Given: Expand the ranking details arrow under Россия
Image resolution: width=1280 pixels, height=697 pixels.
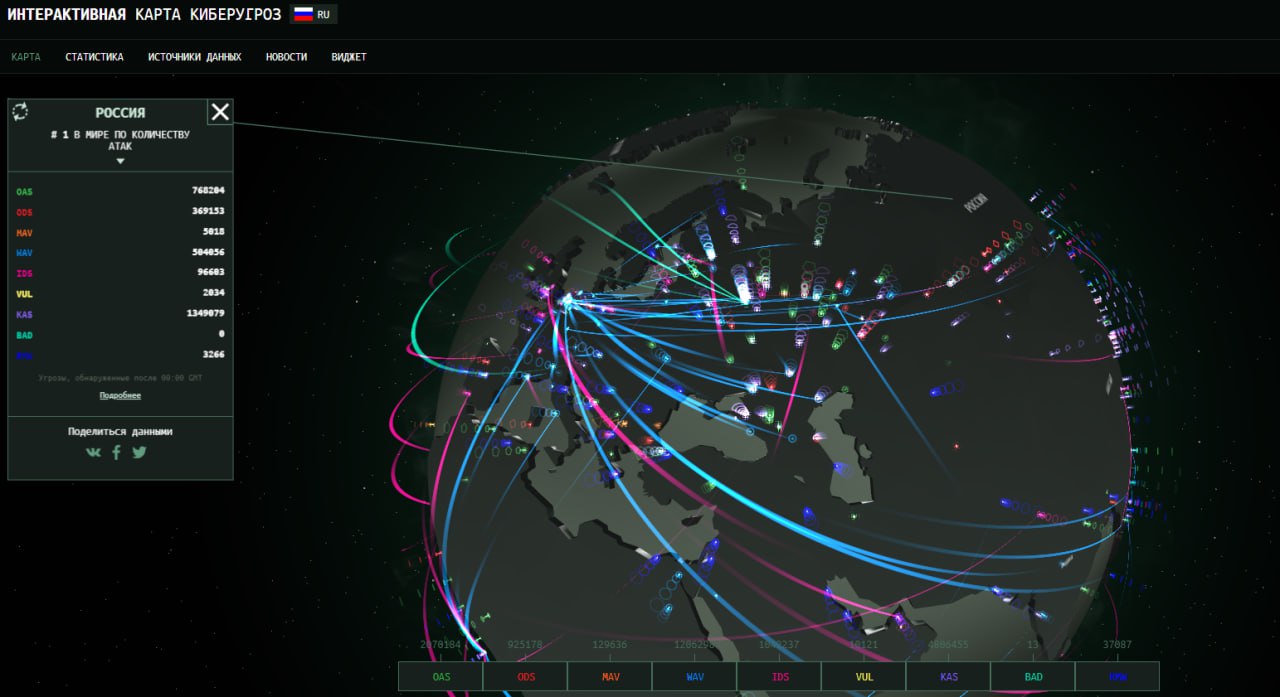Looking at the screenshot, I should [120, 161].
